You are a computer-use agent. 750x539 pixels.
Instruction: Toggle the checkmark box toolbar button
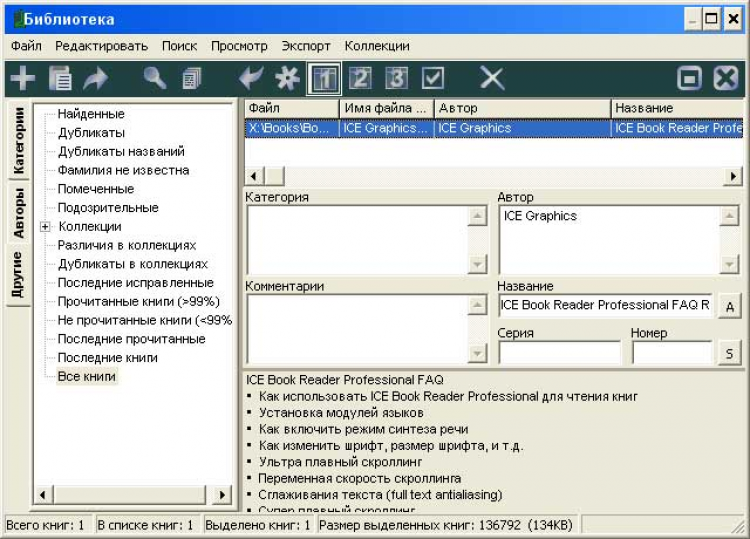[x=433, y=78]
